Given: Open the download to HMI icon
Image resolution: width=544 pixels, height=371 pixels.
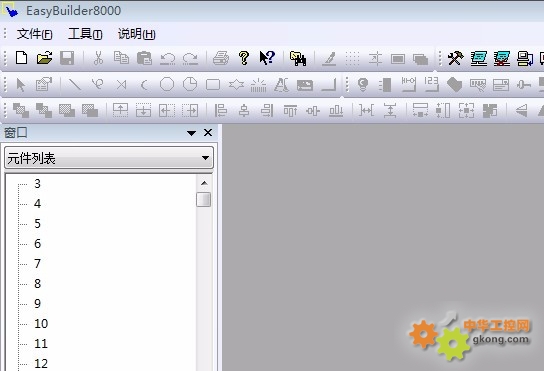Looking at the screenshot, I should [542, 58].
